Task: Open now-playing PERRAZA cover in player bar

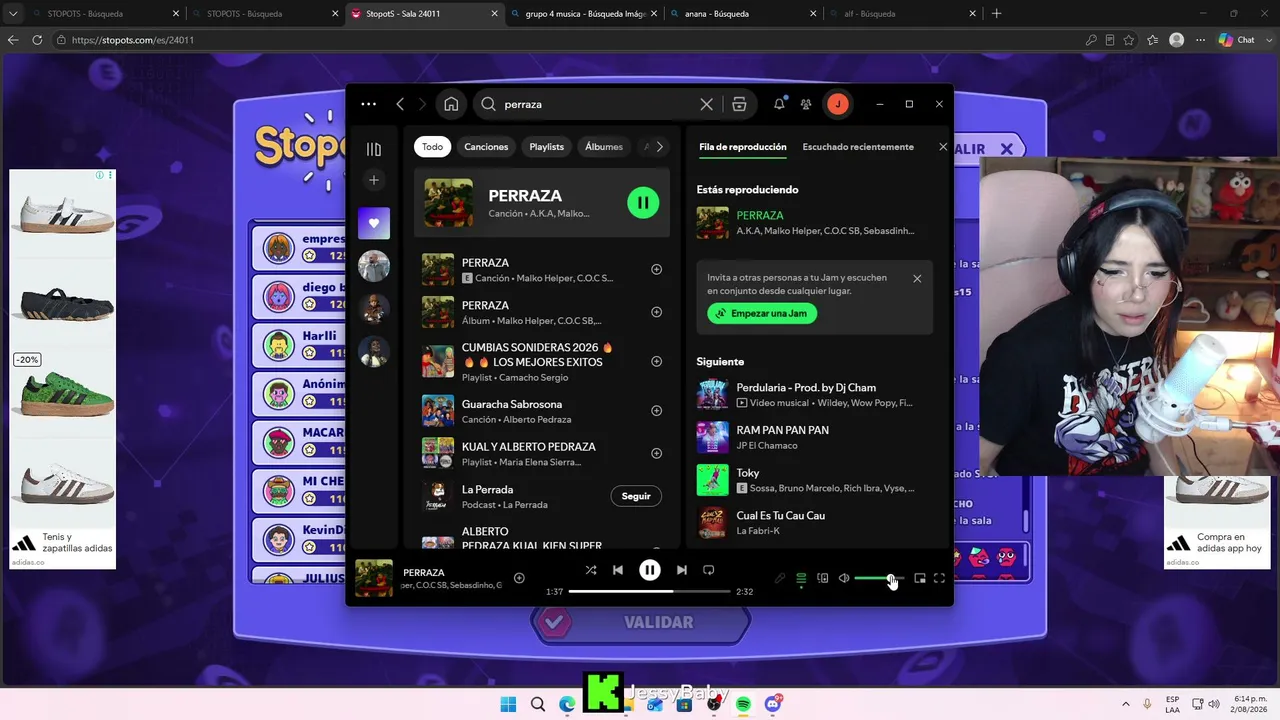Action: coord(374,578)
